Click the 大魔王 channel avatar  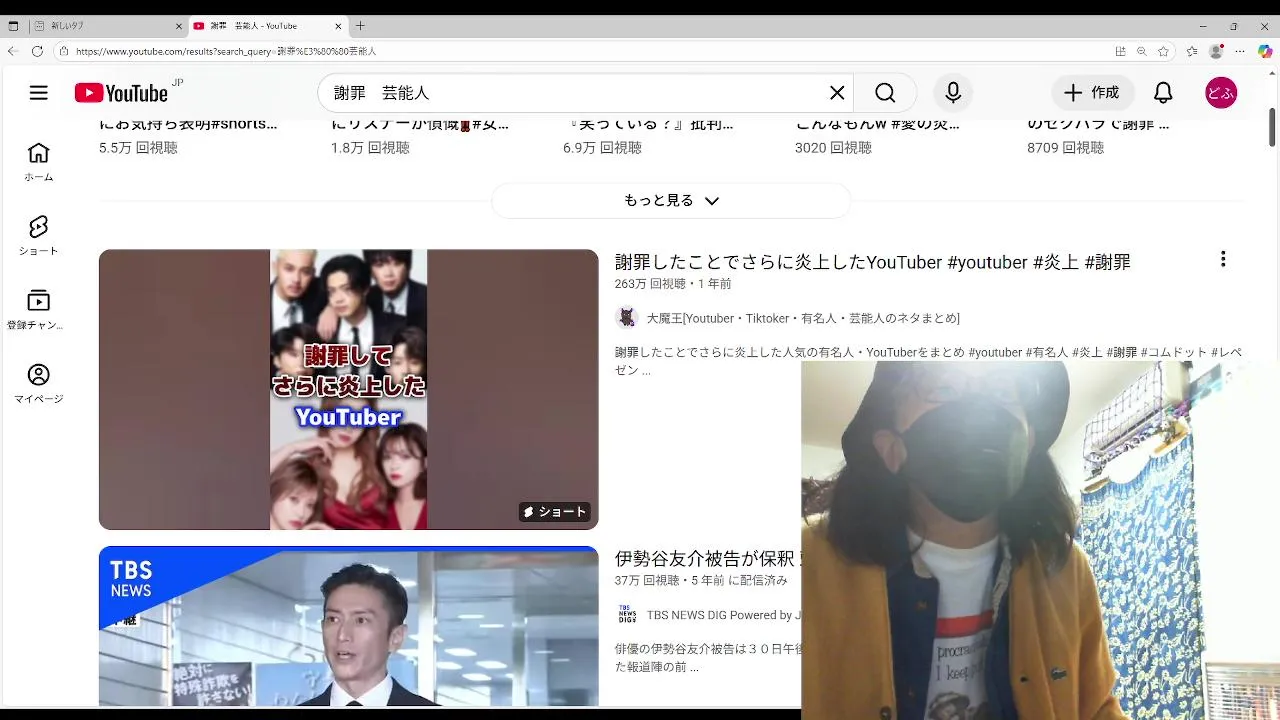[x=627, y=318]
